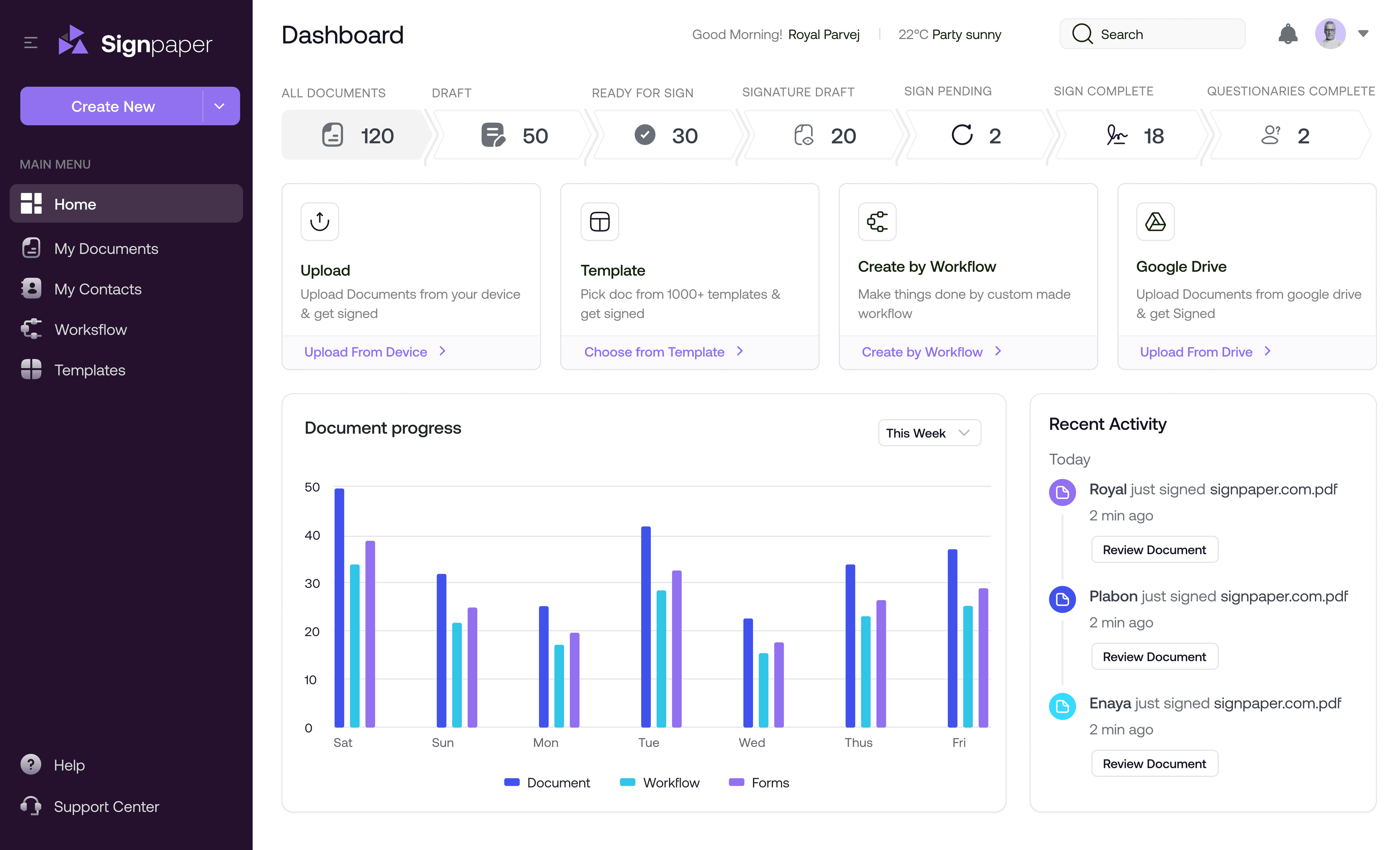Toggle the Workflow legend color swatch
The image size is (1400, 850).
[x=627, y=782]
